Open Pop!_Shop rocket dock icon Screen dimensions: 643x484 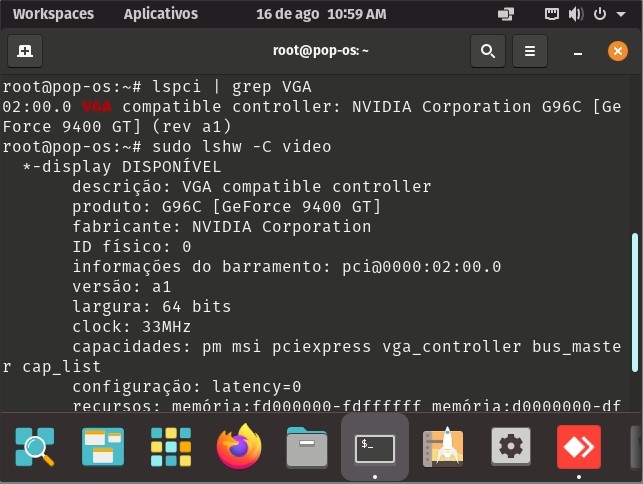pos(443,447)
